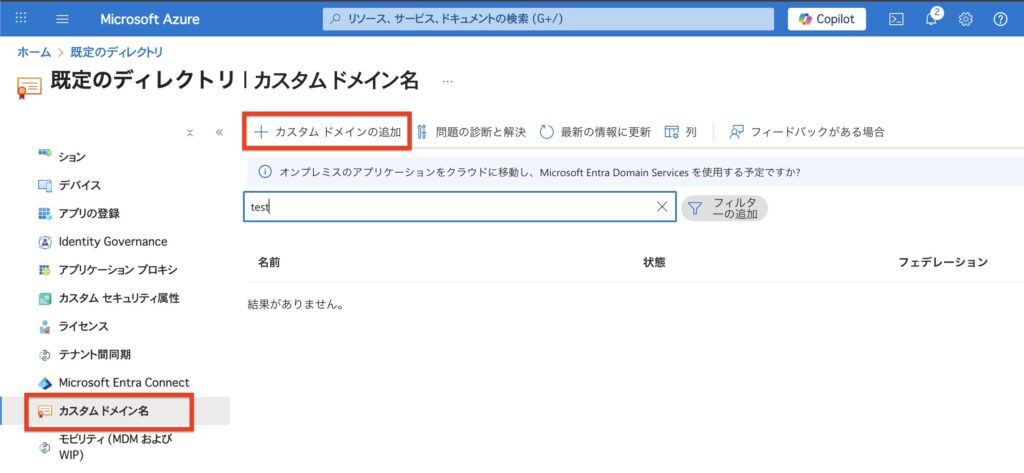Open the notifications bell
Image resolution: width=1024 pixels, height=473 pixels.
coord(932,18)
